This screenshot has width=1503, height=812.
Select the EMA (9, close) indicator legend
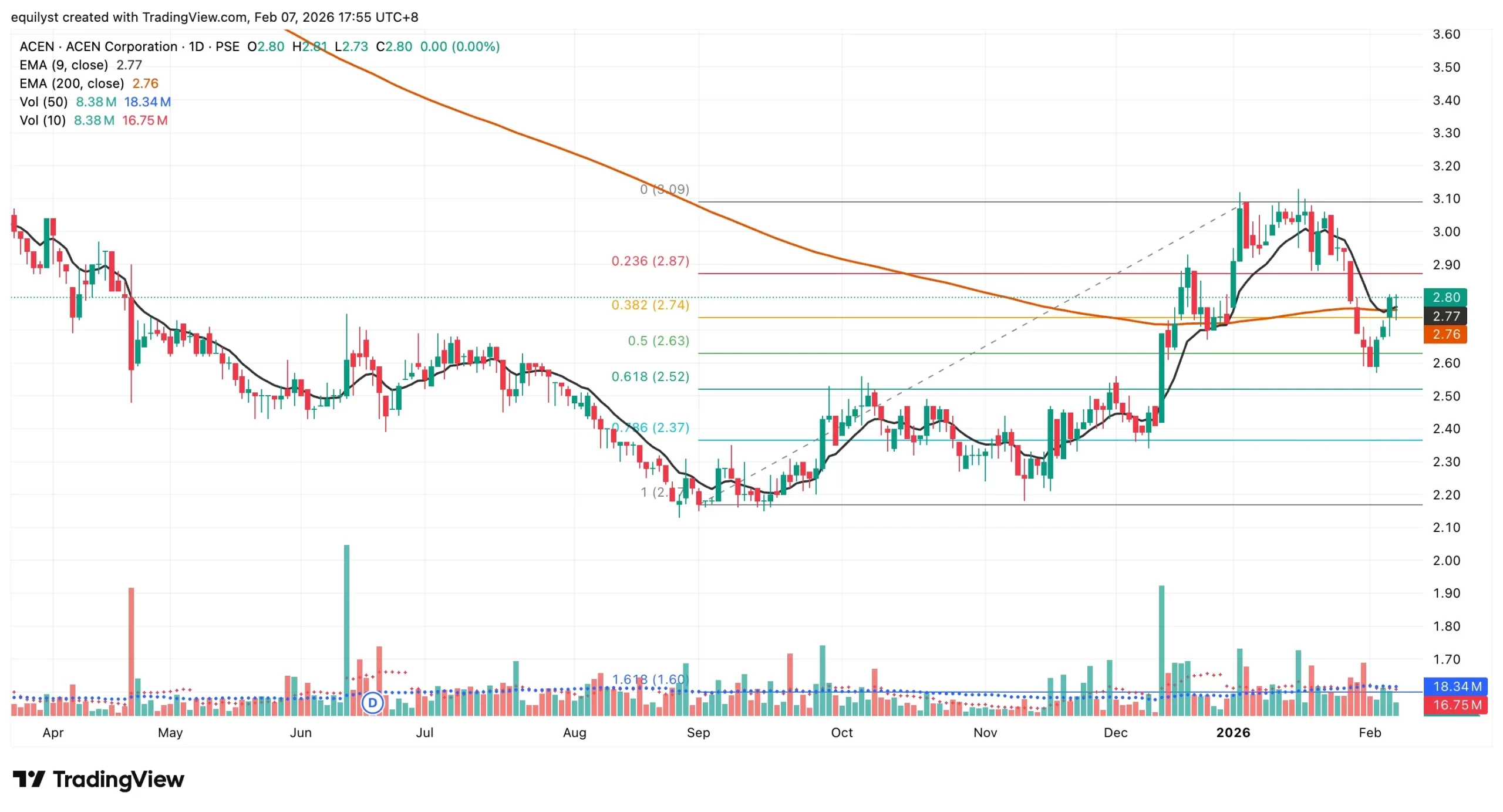tap(63, 65)
